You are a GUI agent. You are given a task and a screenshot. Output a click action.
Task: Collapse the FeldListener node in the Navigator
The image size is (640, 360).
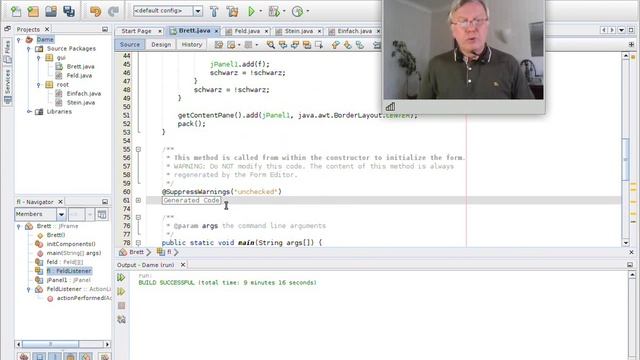pyautogui.click(x=29, y=289)
